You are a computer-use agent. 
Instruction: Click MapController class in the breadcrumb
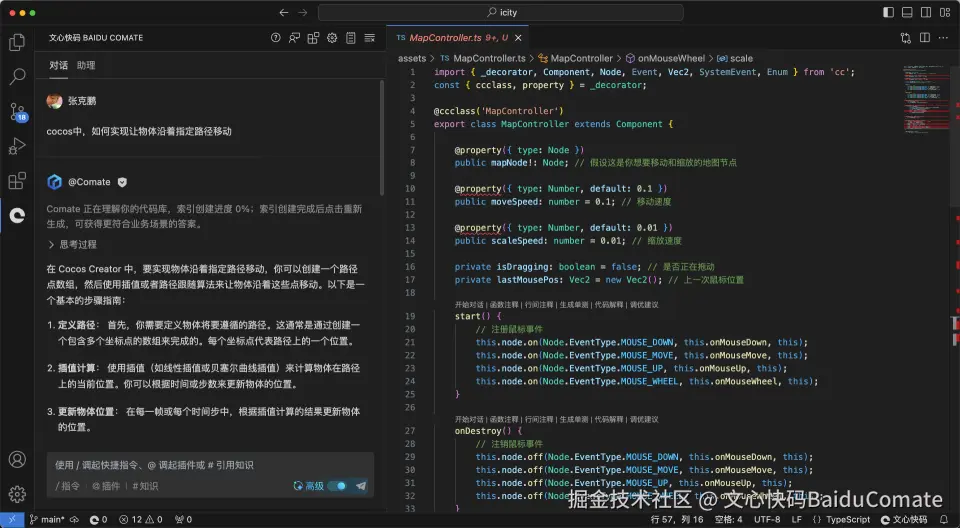[x=576, y=58]
